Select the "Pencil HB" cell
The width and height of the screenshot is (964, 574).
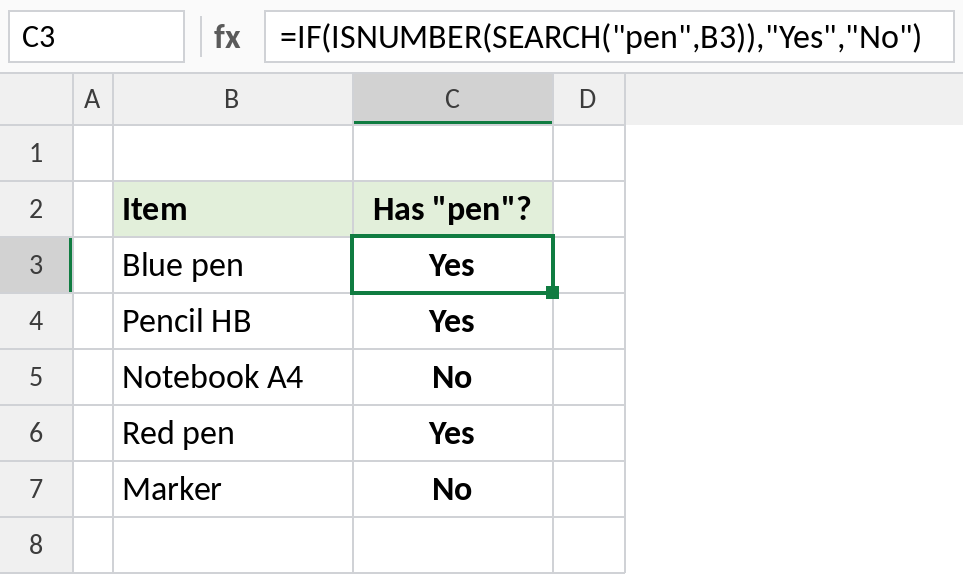232,321
